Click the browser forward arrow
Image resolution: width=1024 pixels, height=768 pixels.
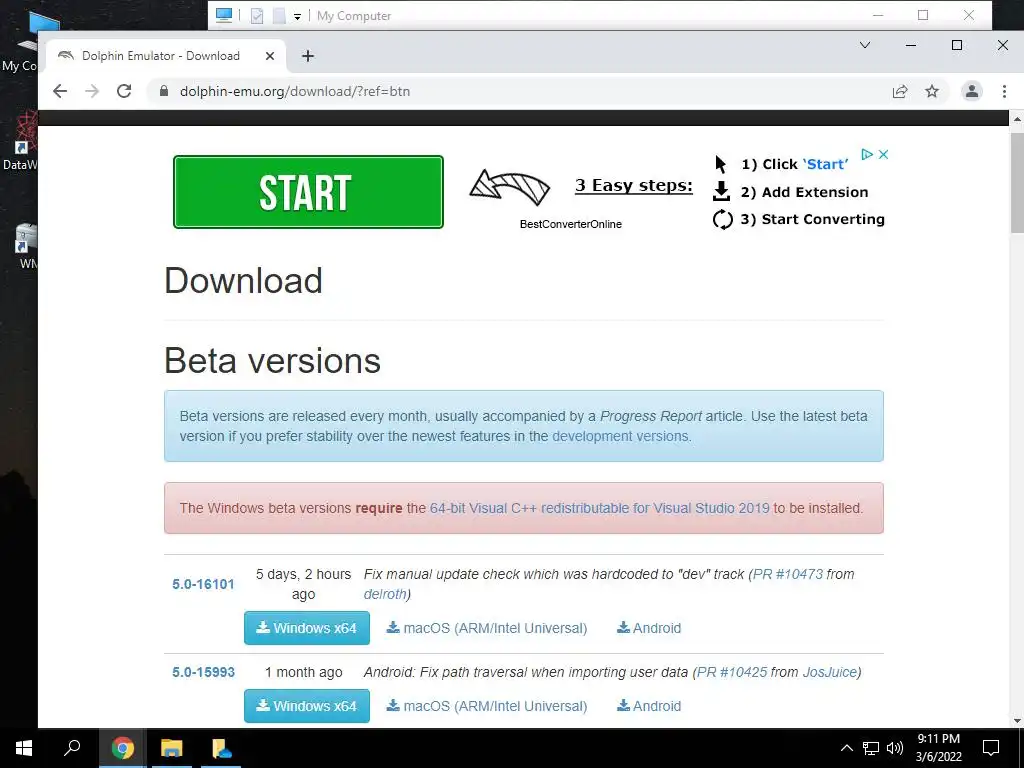click(92, 91)
